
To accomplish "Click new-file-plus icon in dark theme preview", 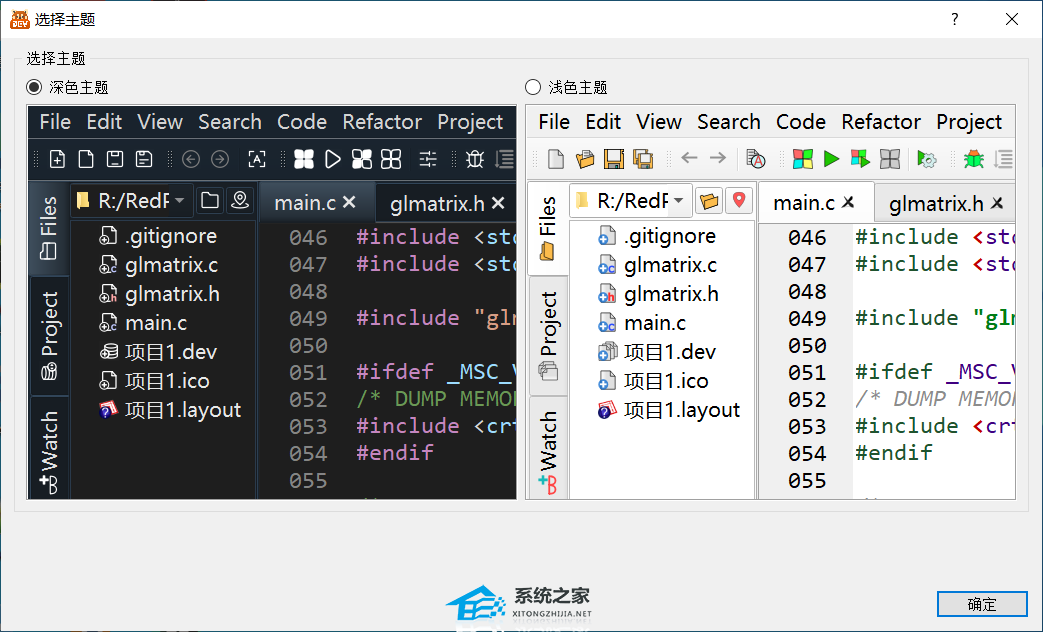I will coord(57,159).
